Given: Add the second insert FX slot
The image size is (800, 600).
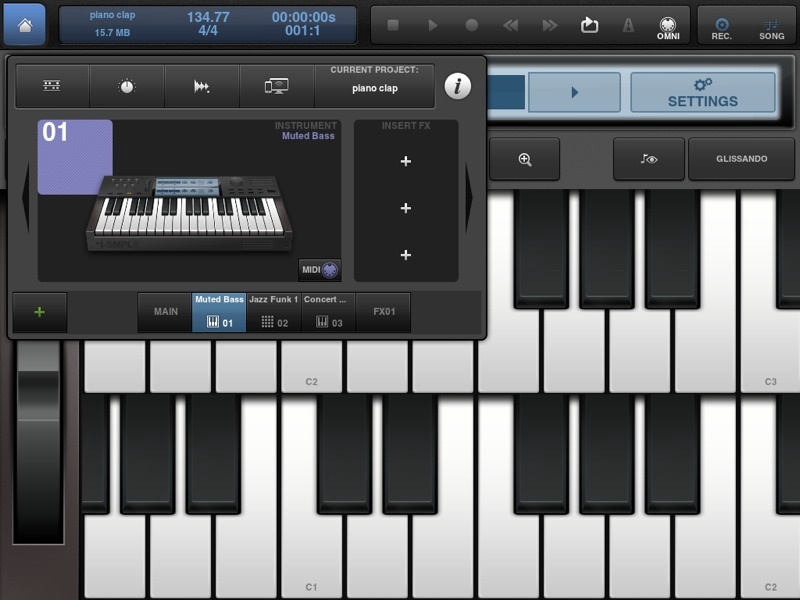Looking at the screenshot, I should click(x=406, y=208).
